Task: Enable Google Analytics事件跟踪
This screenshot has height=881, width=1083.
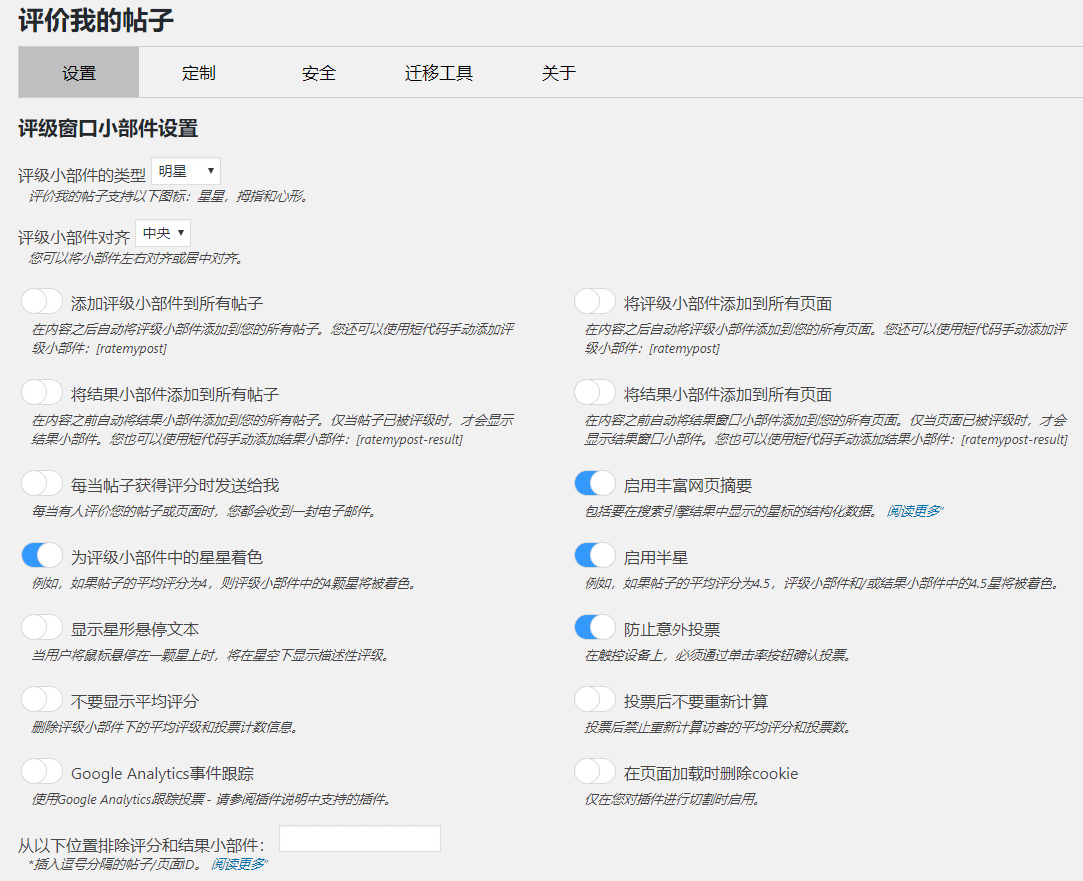Action: tap(40, 770)
